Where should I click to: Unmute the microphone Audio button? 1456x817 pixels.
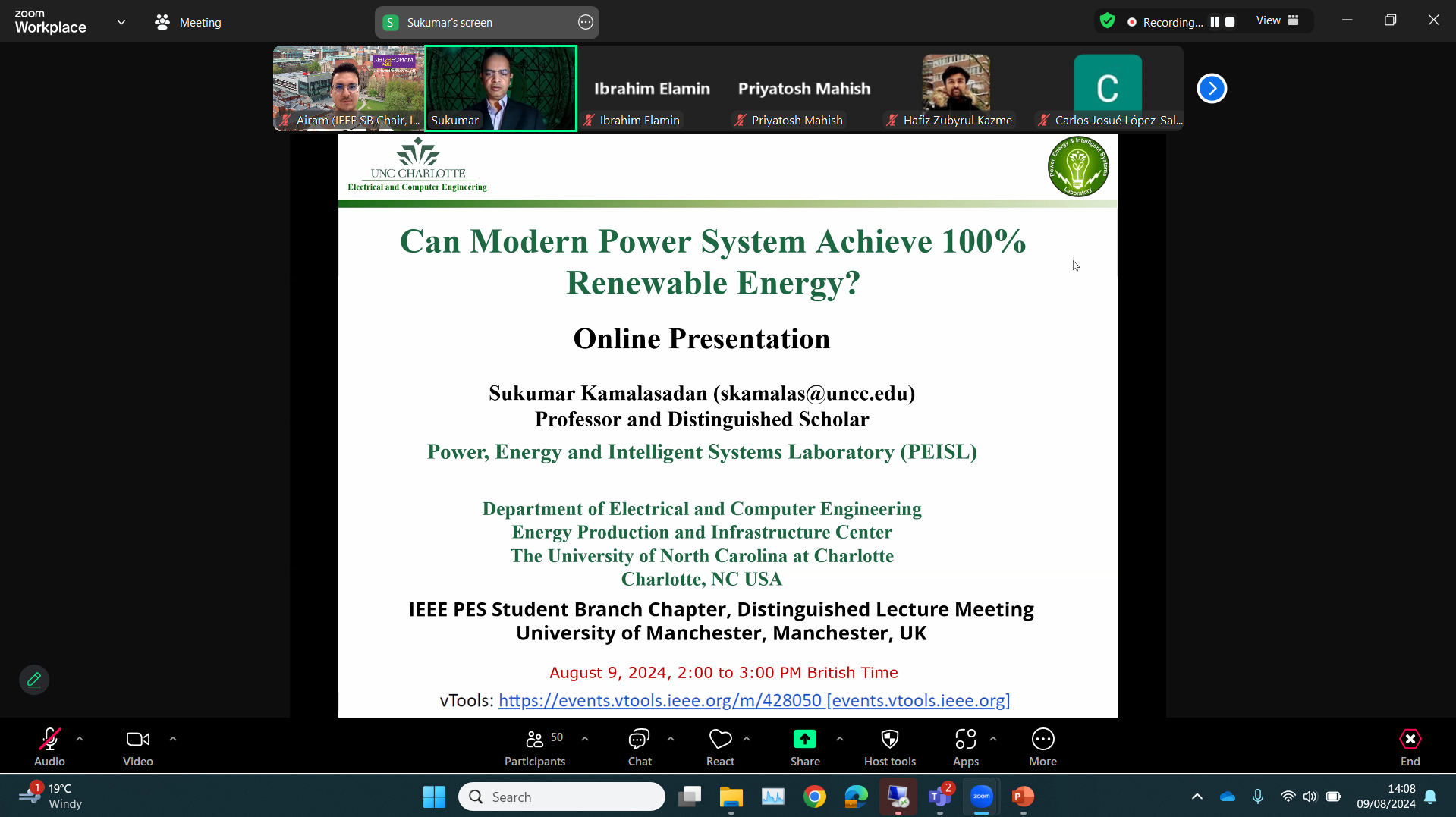pos(49,747)
